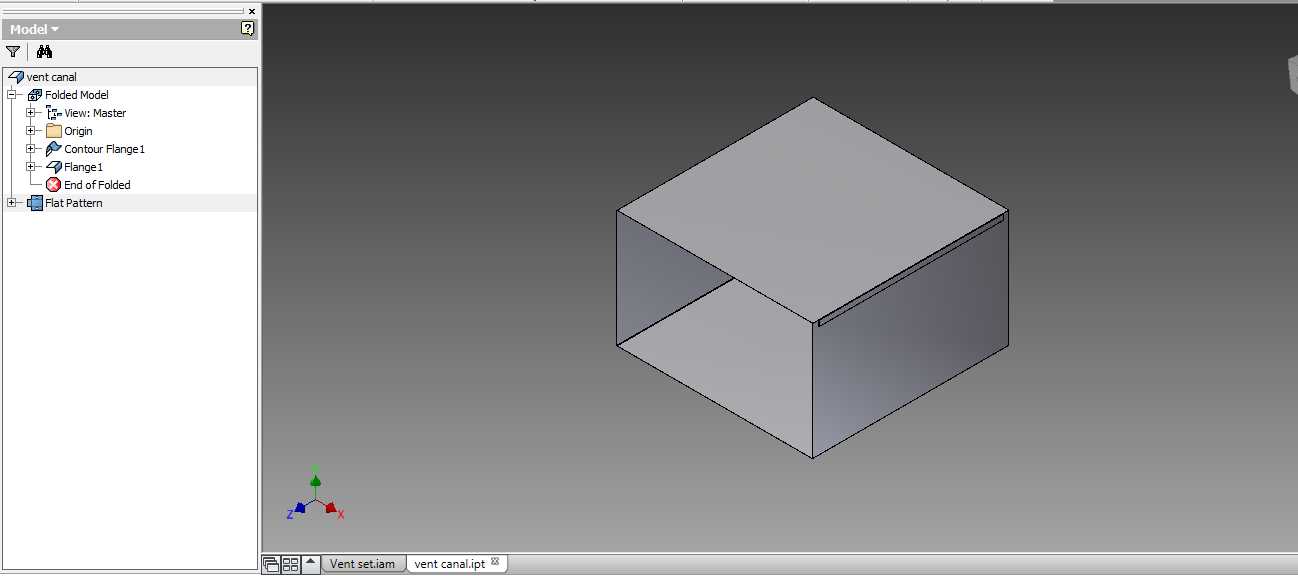This screenshot has height=576, width=1298.
Task: Close the Model browser panel
Action: [x=252, y=11]
